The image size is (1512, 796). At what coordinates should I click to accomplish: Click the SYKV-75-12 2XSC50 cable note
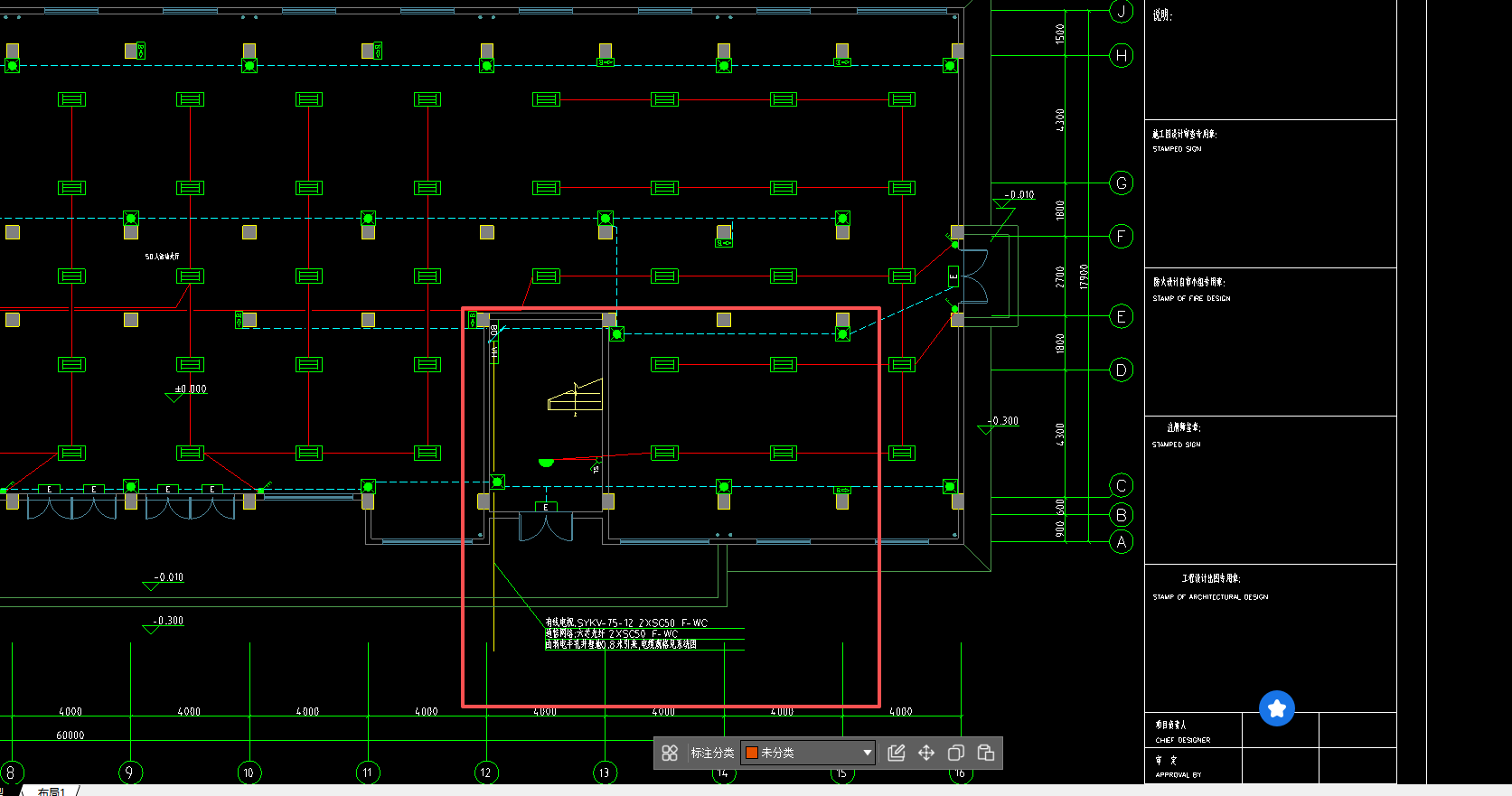click(626, 623)
